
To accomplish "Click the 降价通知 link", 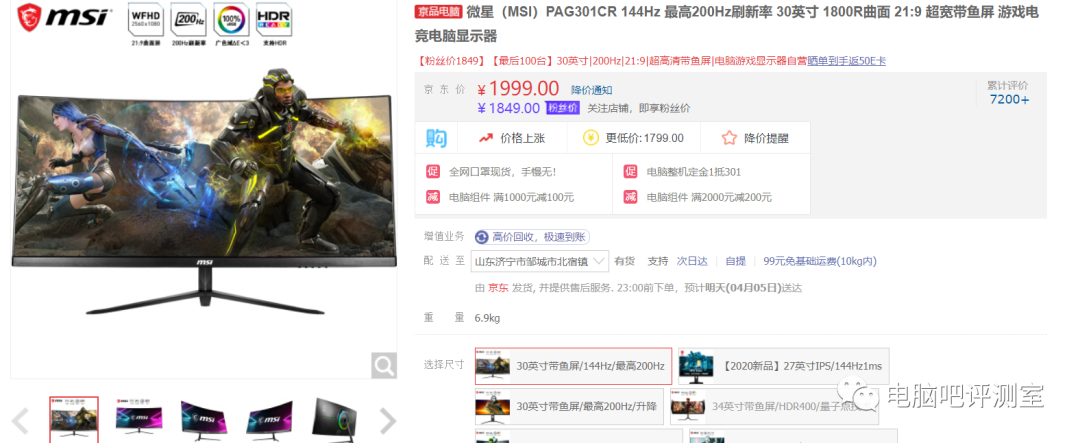I will [592, 90].
